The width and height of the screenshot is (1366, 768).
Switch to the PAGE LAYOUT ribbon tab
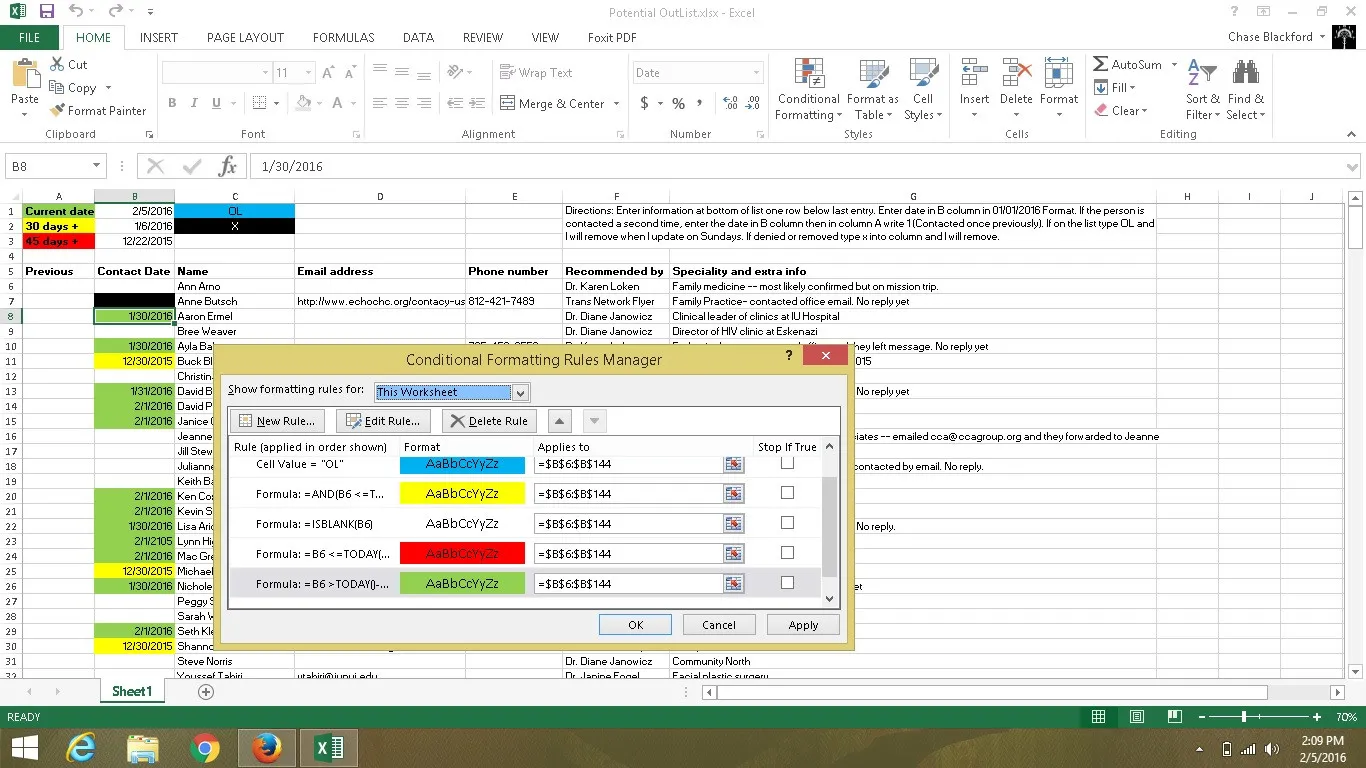click(x=246, y=38)
